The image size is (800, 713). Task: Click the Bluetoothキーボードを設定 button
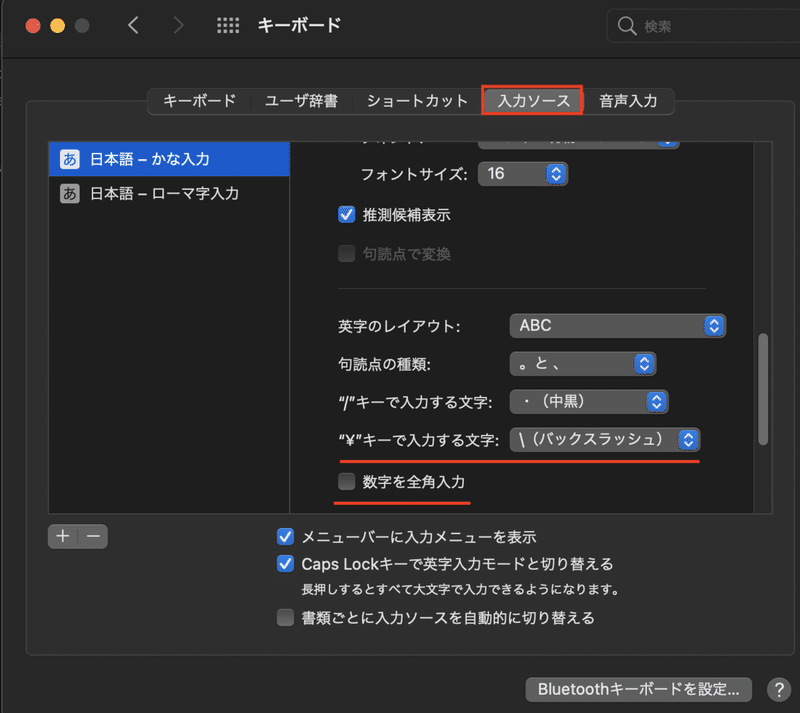(637, 689)
